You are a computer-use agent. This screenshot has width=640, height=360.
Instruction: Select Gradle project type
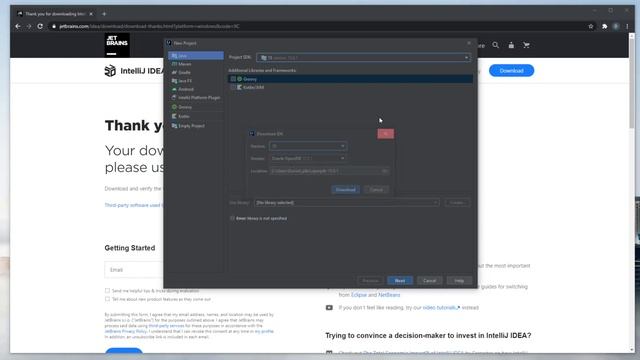coord(196,72)
